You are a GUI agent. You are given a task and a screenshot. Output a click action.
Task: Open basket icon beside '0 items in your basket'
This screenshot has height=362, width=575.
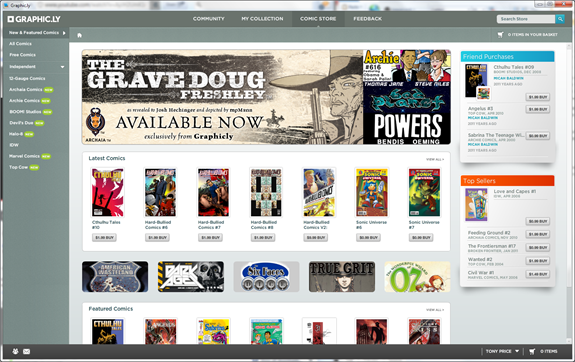(x=500, y=34)
